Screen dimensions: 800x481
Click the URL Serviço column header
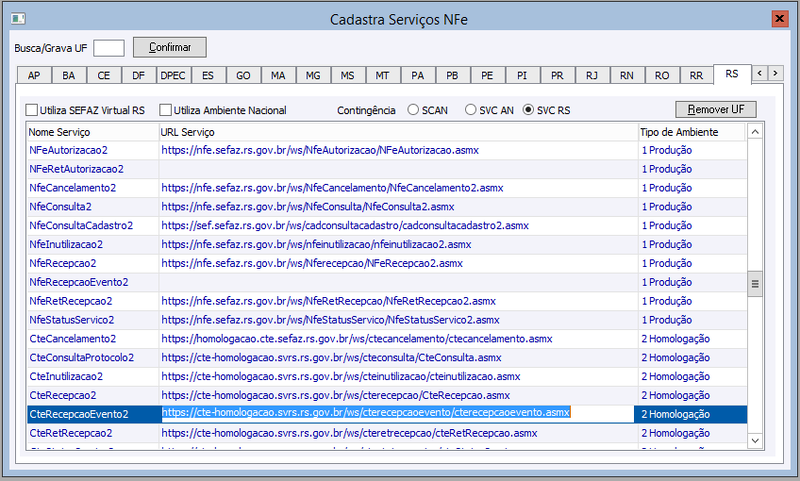(x=398, y=132)
